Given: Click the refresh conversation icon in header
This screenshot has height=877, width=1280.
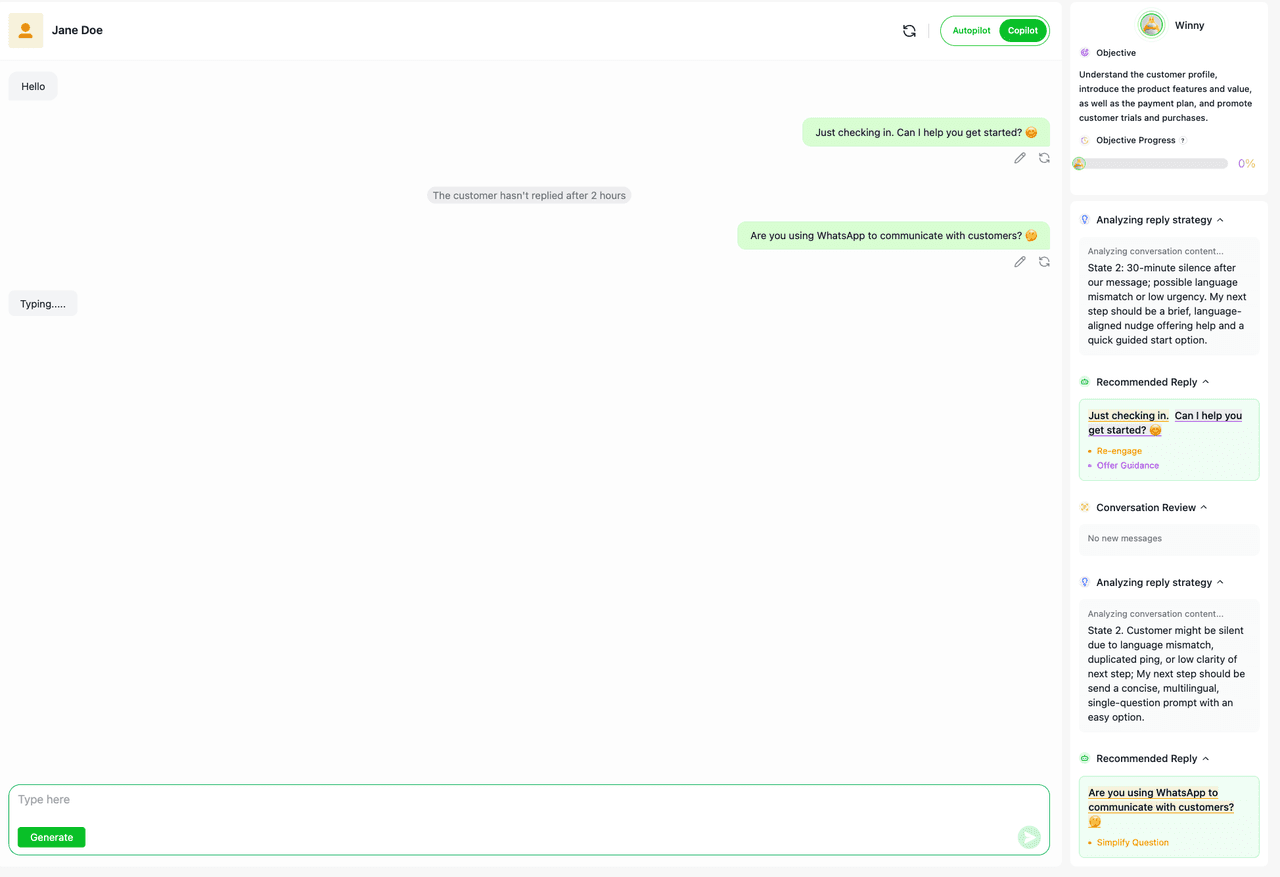Looking at the screenshot, I should [x=909, y=31].
